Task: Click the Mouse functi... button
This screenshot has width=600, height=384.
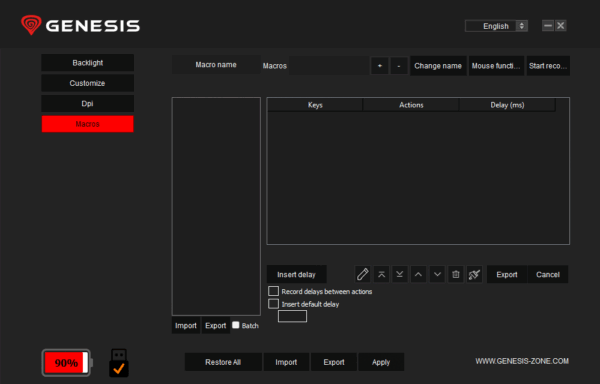Action: (x=496, y=66)
